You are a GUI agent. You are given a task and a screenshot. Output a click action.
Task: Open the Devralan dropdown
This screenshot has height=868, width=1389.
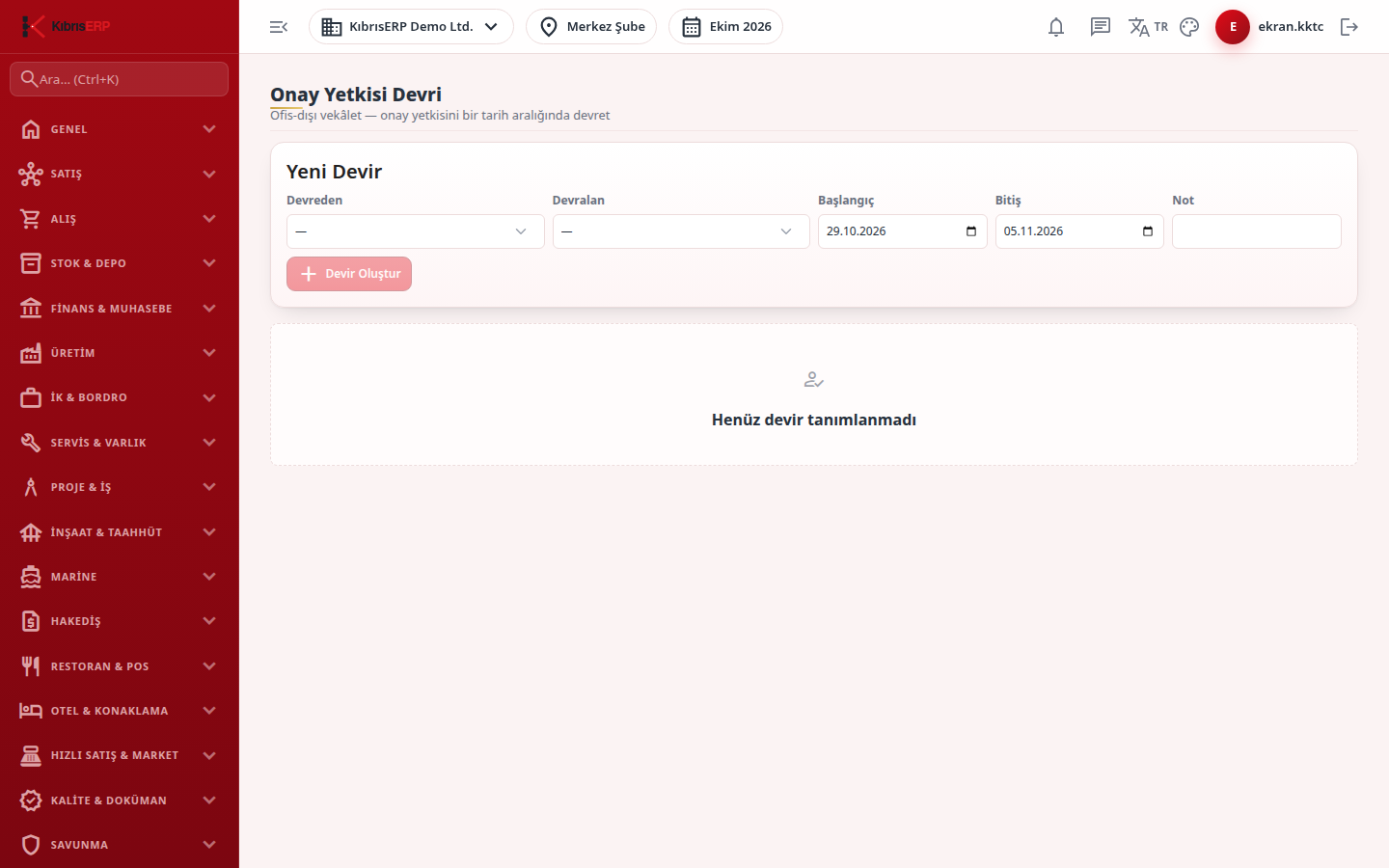pos(681,231)
